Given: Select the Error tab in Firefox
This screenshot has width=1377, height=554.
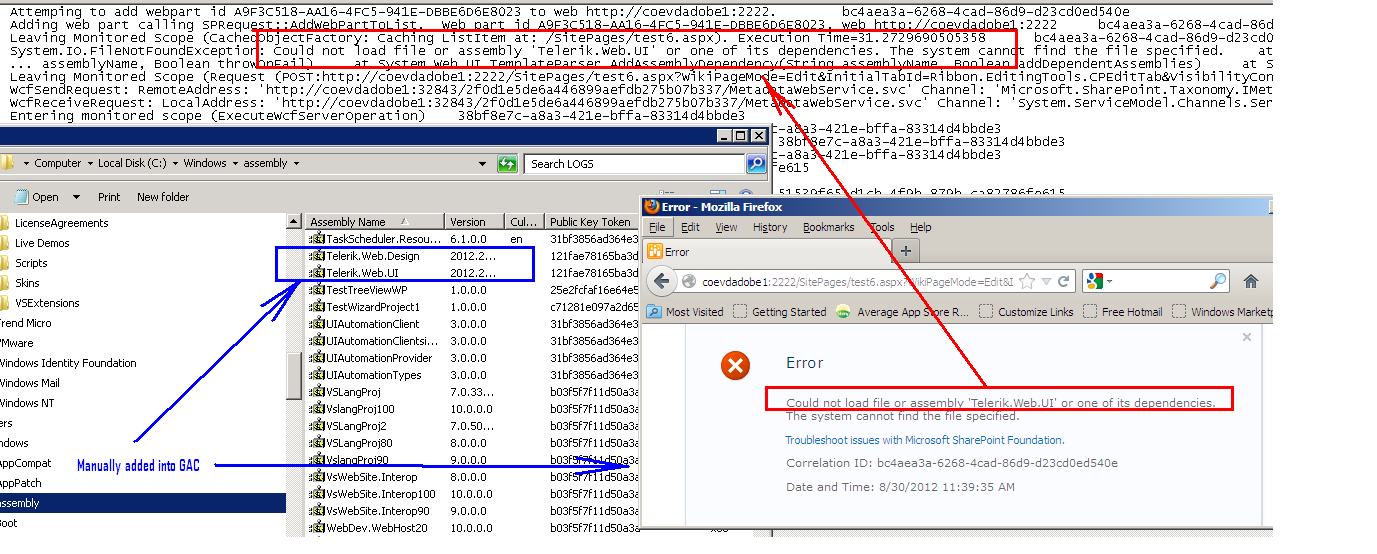Looking at the screenshot, I should pos(765,251).
